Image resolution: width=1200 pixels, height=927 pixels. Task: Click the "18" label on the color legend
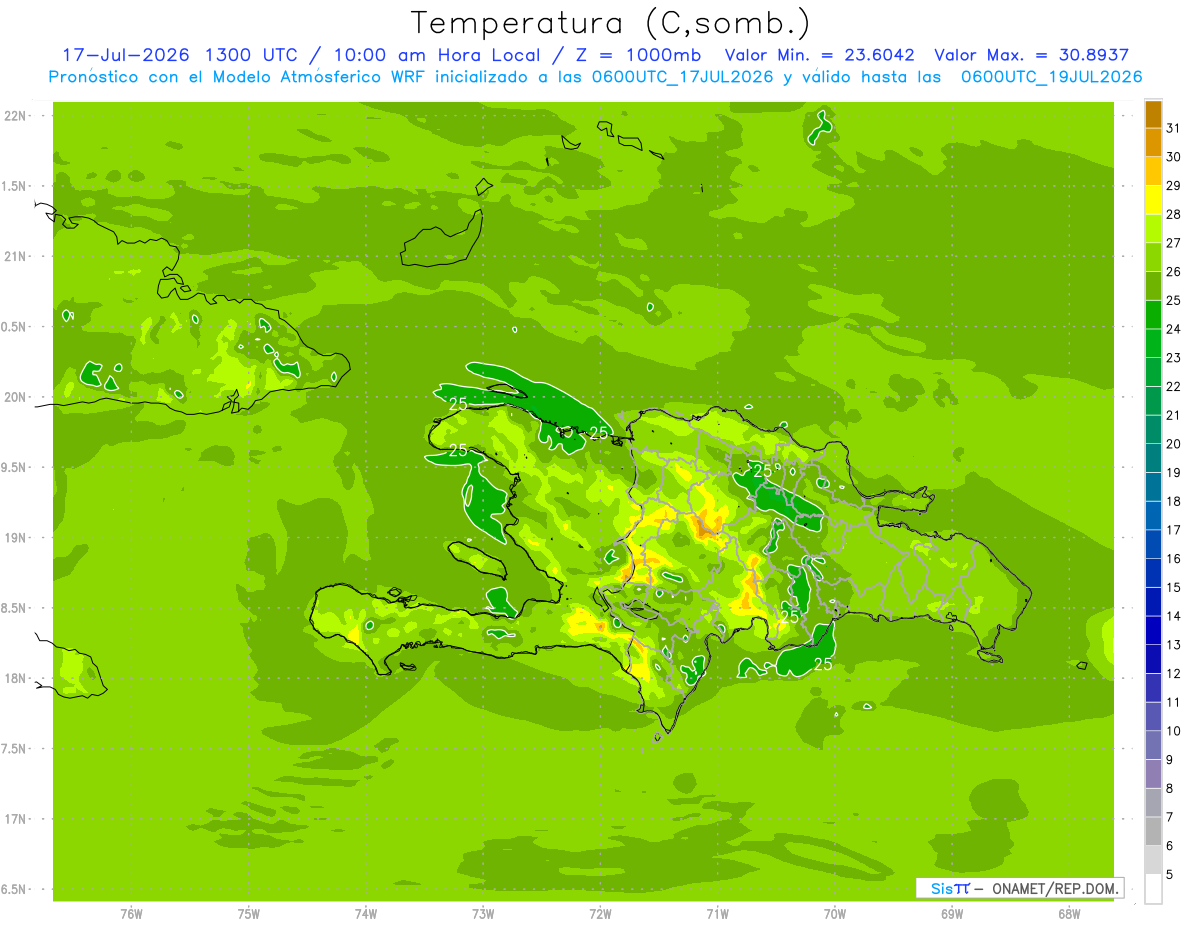coord(1174,501)
